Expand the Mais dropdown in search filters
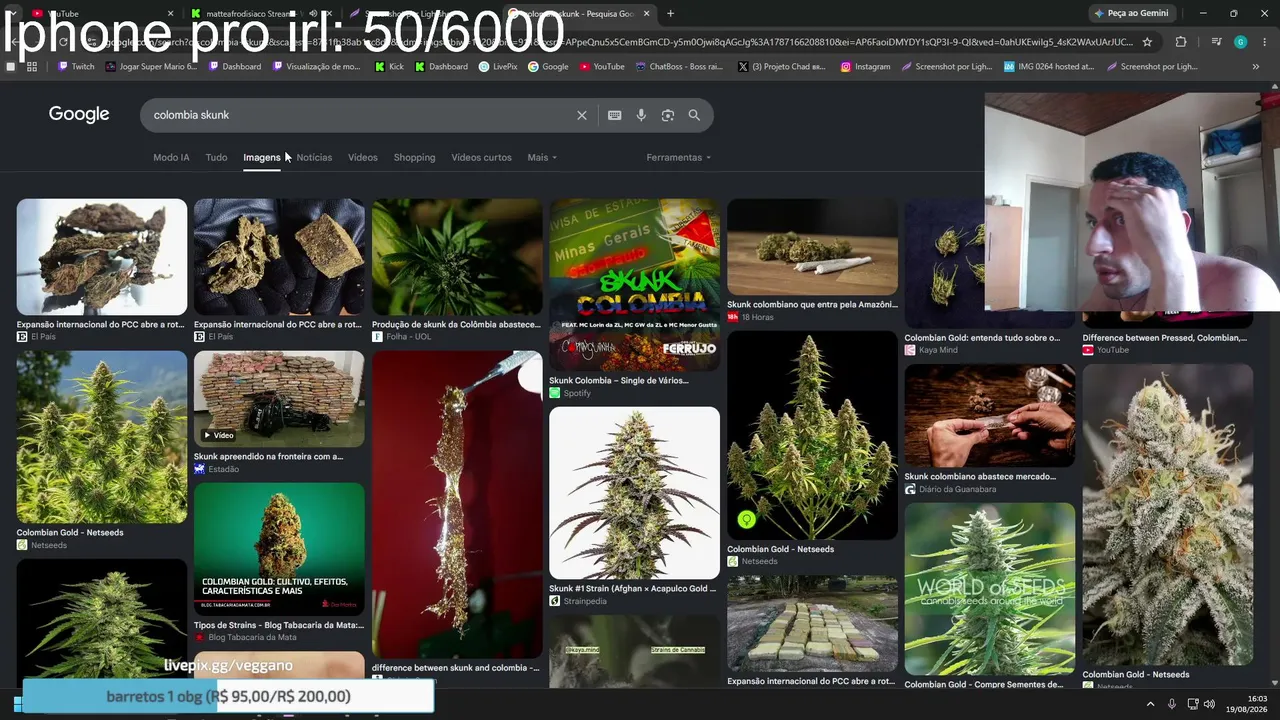Image resolution: width=1280 pixels, height=720 pixels. (x=542, y=157)
